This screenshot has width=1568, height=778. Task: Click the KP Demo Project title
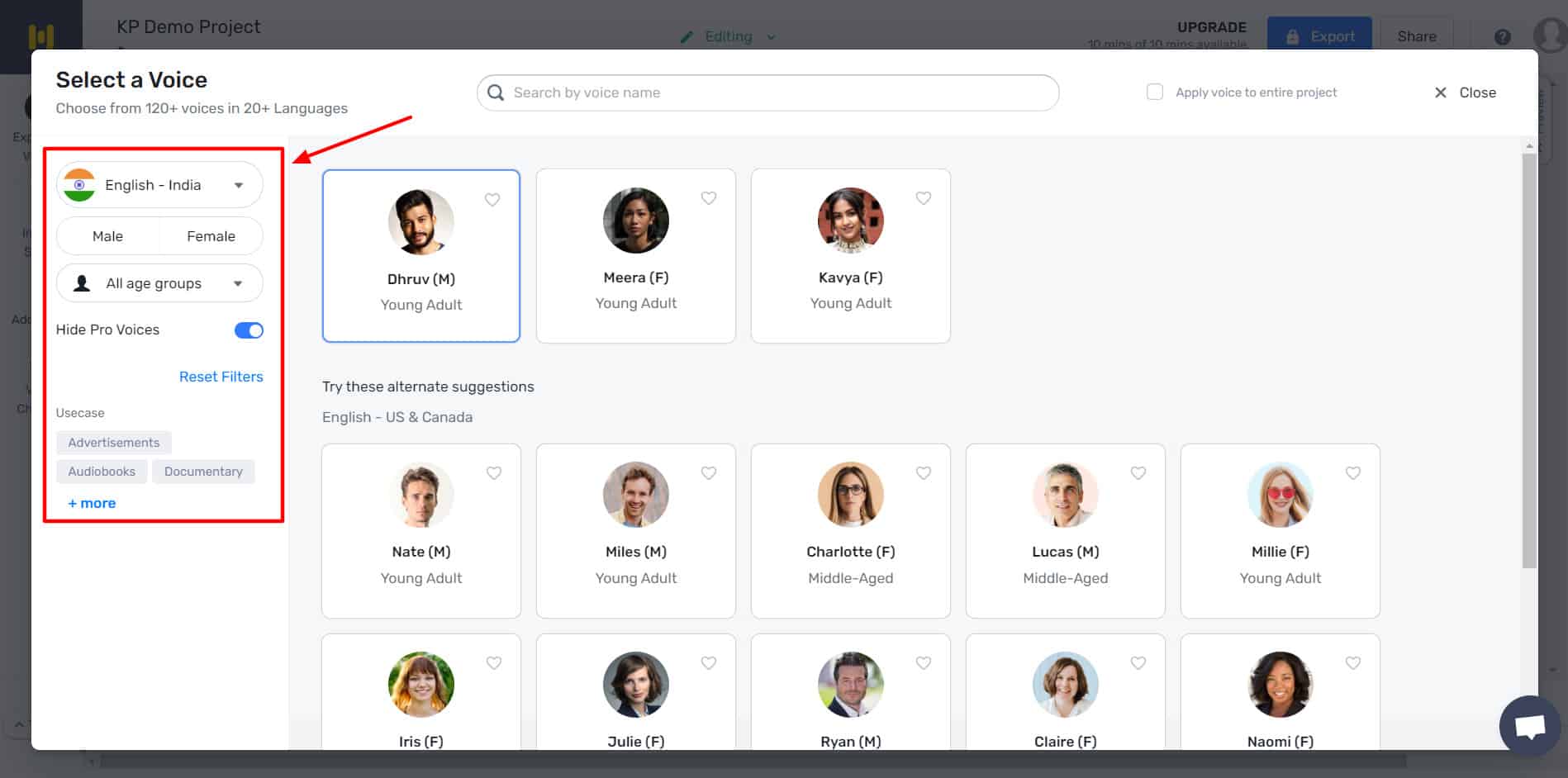point(188,27)
